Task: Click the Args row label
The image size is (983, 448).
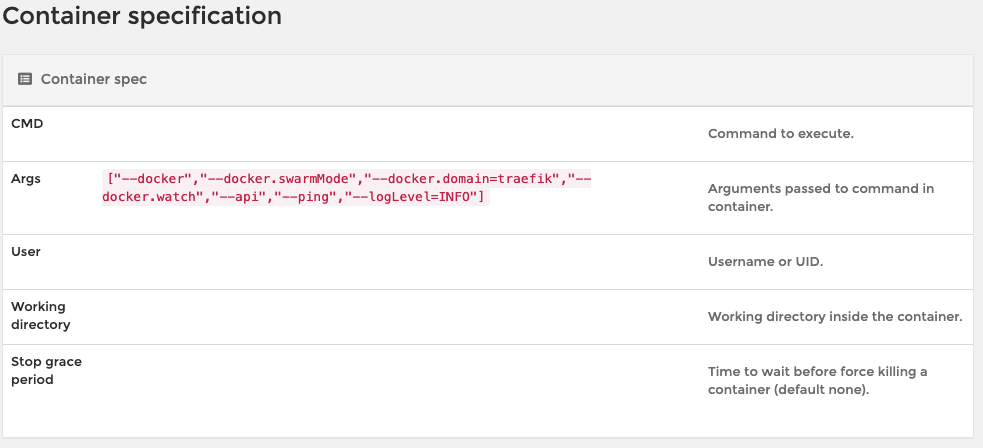Action: tap(25, 177)
